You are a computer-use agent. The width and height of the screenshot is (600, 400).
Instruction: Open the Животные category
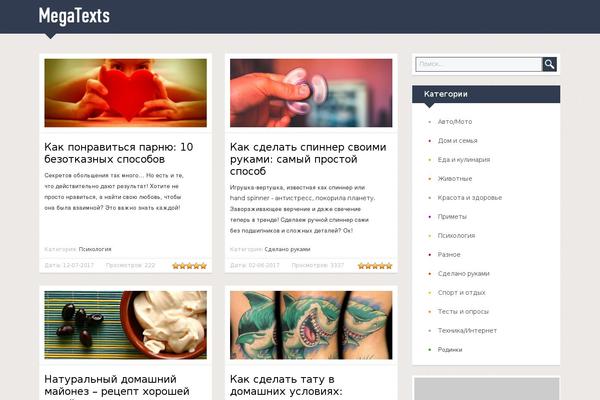pos(455,179)
